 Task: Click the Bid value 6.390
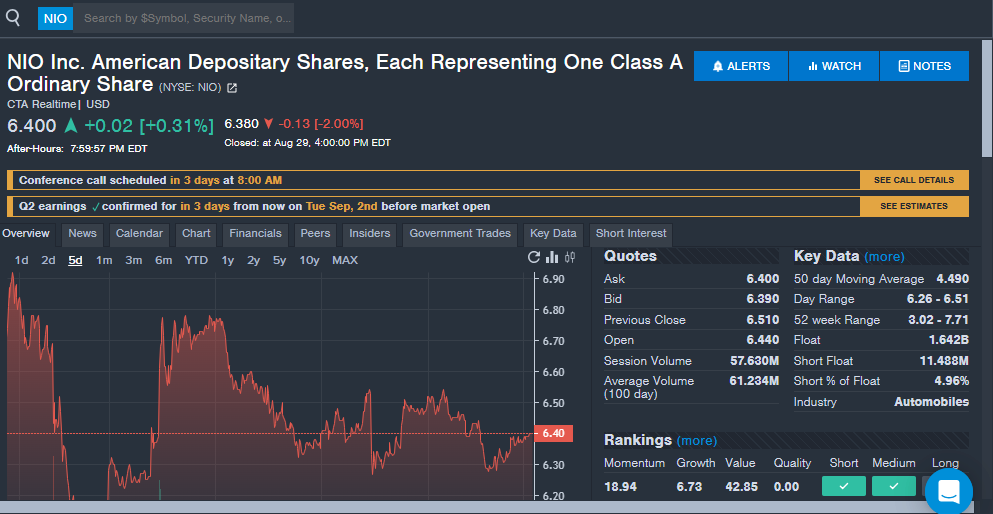pos(762,299)
